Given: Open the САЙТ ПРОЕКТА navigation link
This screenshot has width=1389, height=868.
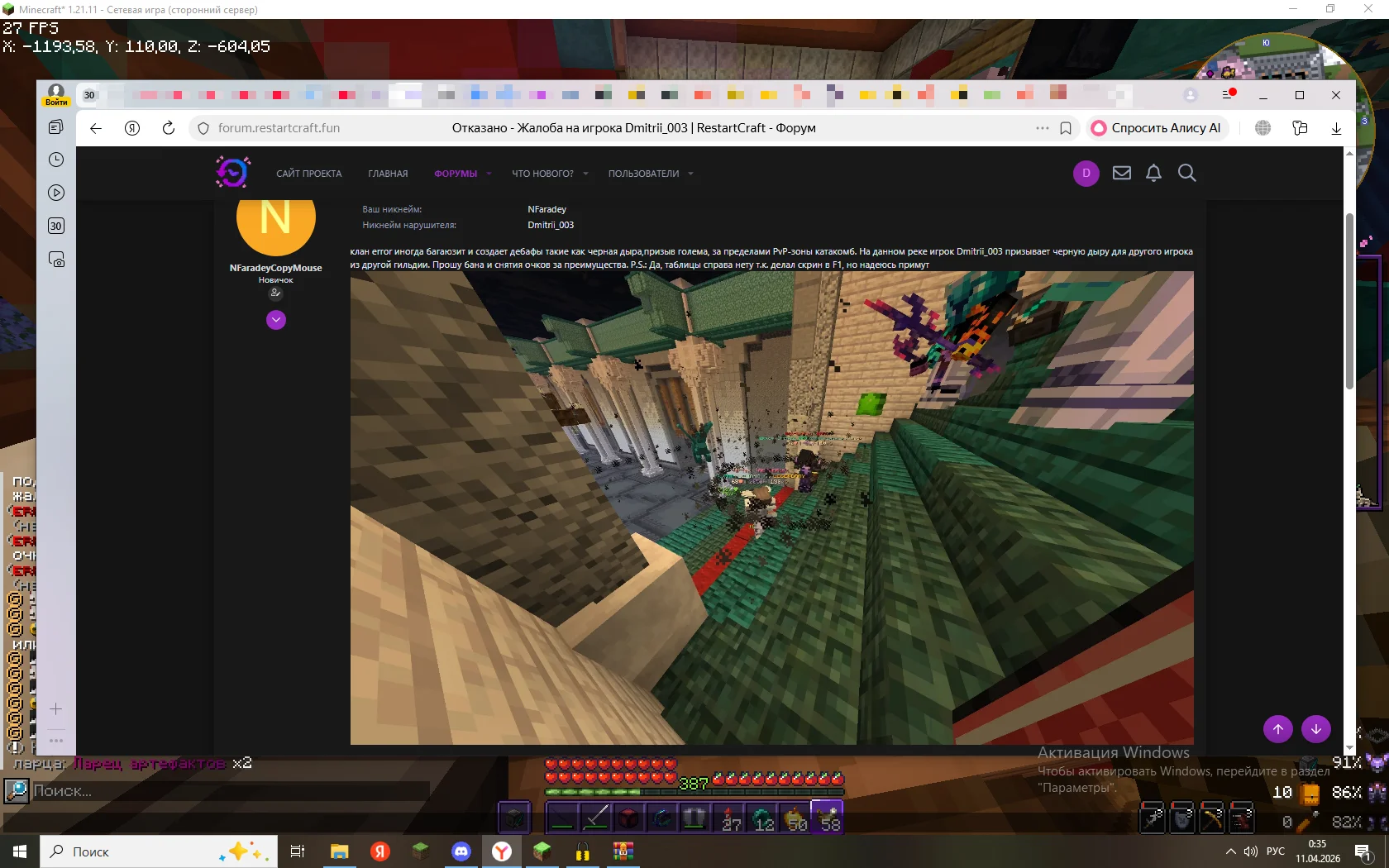Looking at the screenshot, I should (x=308, y=174).
